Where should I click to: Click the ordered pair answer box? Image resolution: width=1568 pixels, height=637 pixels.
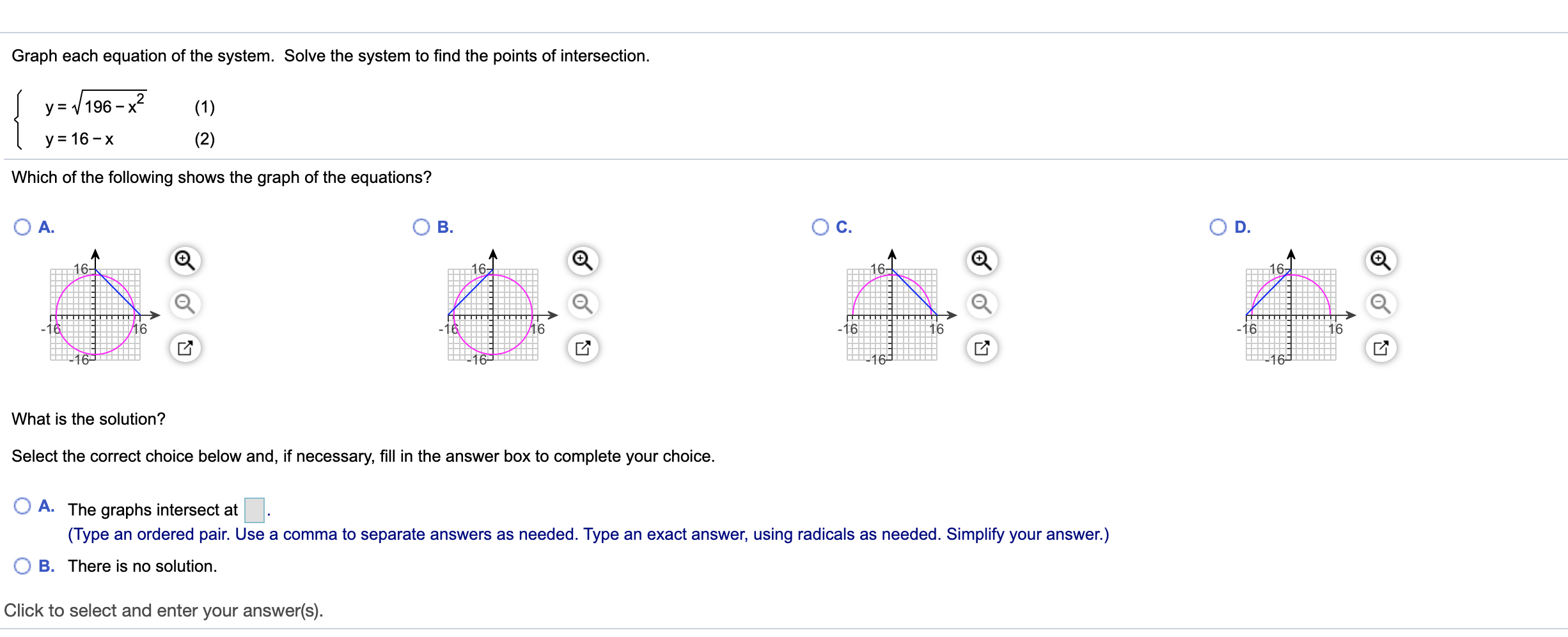pos(255,510)
